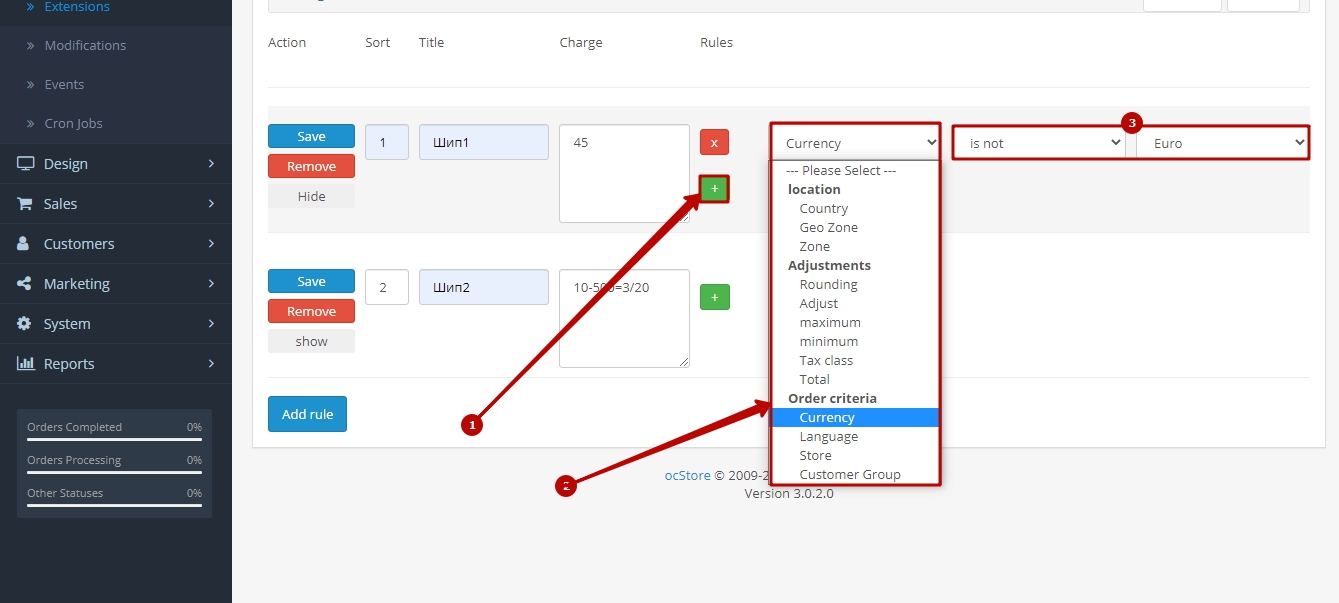The width and height of the screenshot is (1339, 603).
Task: Select maximum option in list
Action: (x=855, y=322)
